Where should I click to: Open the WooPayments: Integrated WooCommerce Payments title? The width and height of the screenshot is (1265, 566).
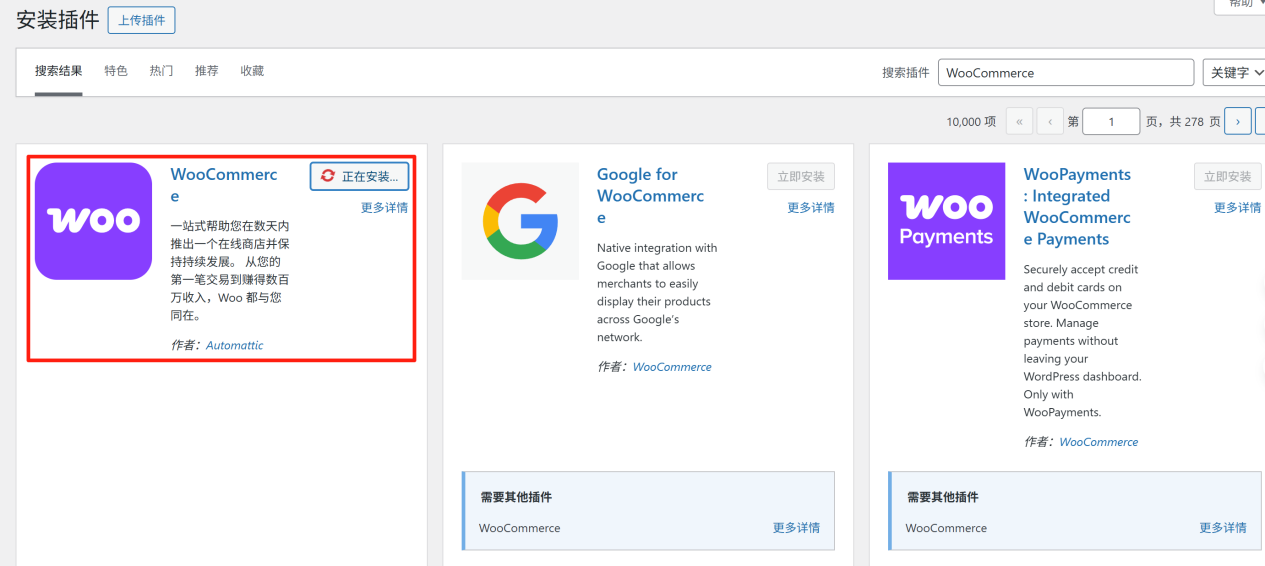pos(1078,207)
